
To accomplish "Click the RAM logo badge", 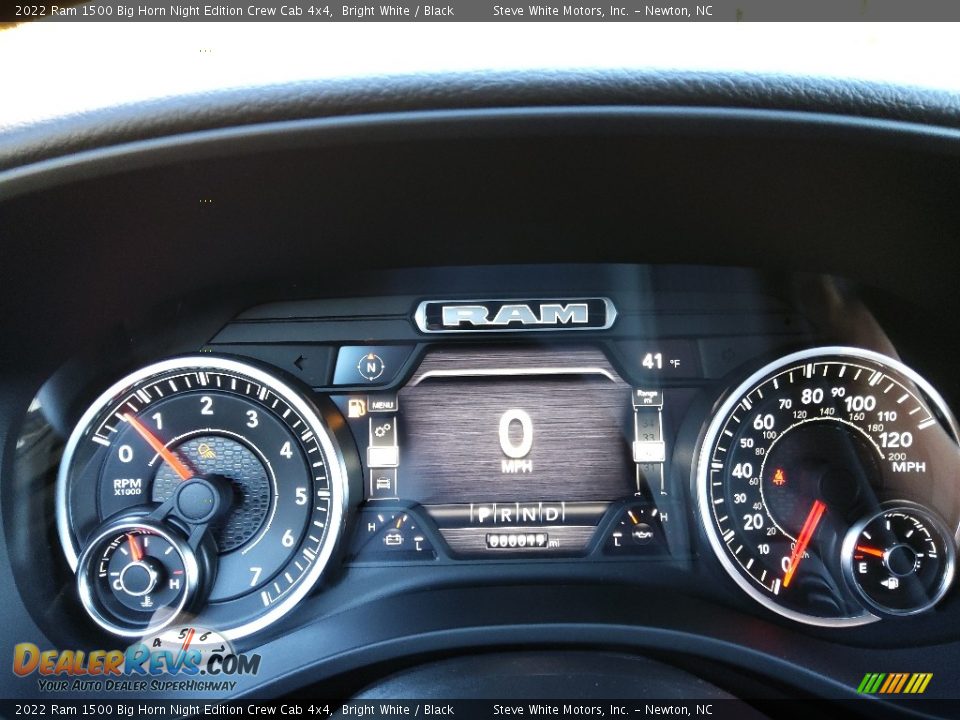I will [x=516, y=315].
